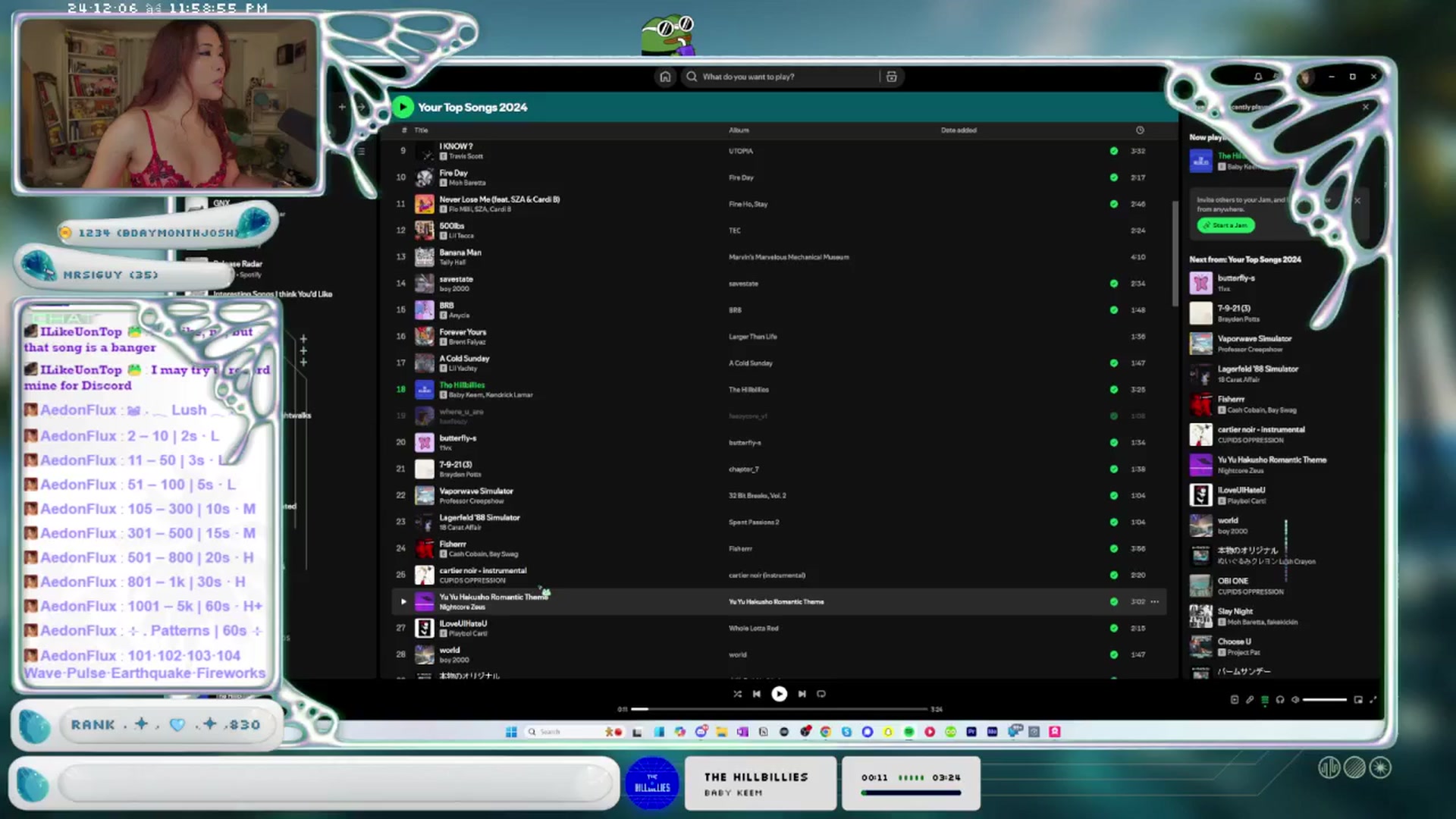
Task: Select the Banana Man track row
Action: point(779,257)
